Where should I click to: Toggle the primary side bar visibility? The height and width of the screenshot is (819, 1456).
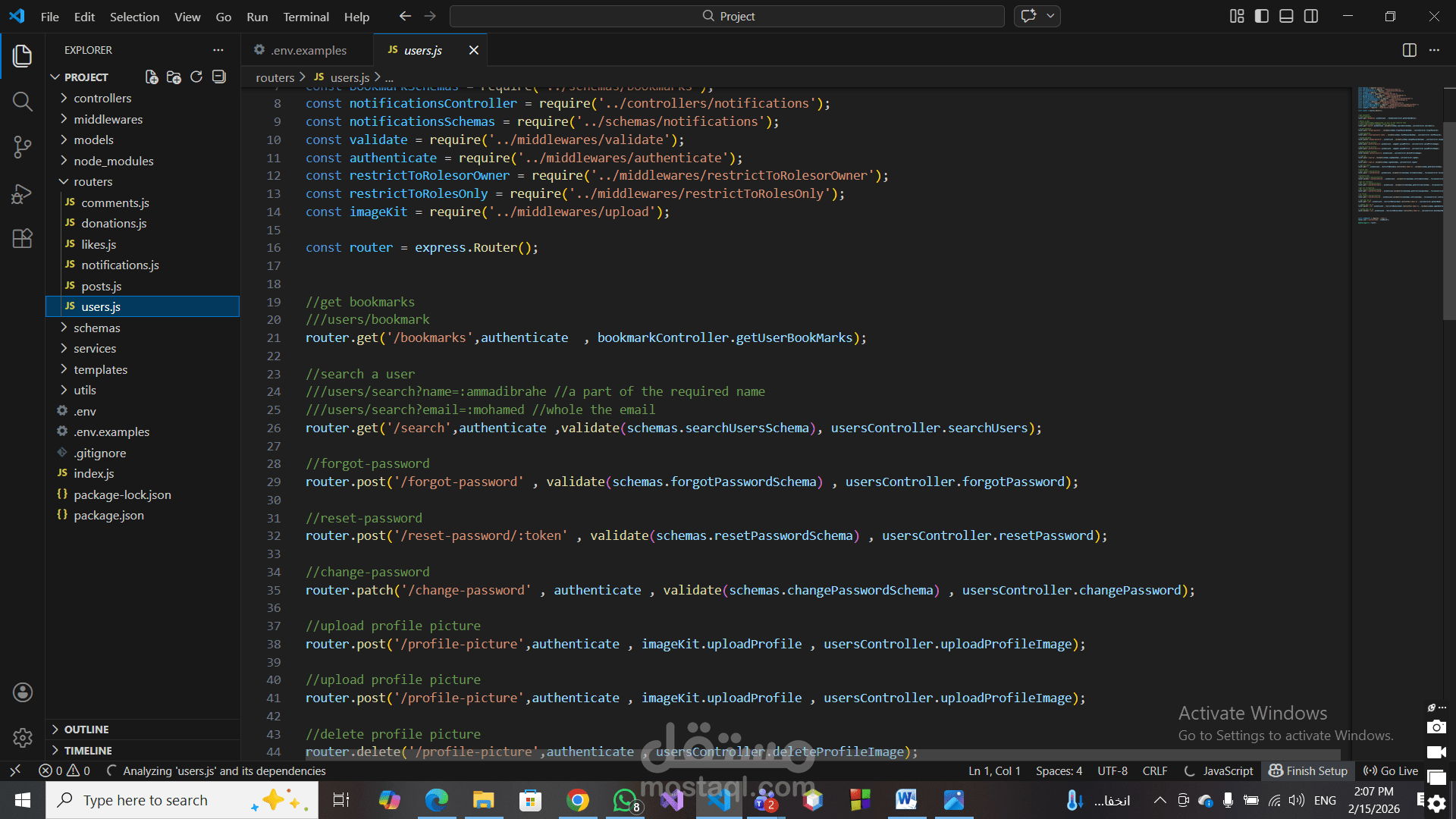coord(1262,16)
